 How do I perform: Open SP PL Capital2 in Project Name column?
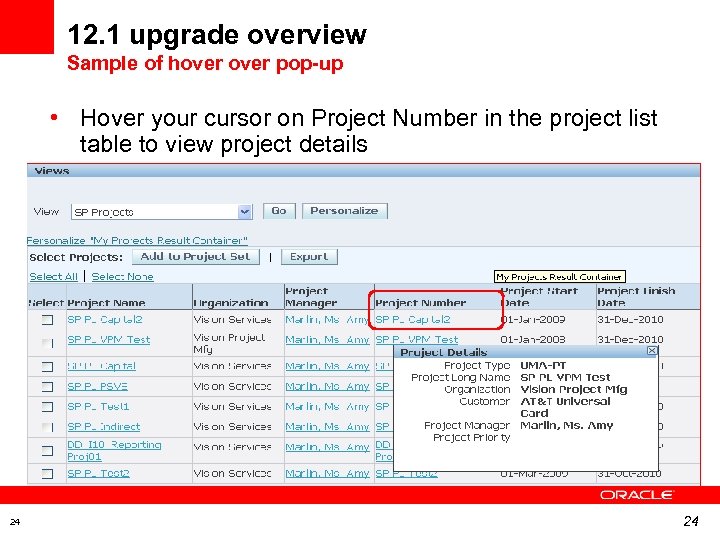(x=105, y=320)
